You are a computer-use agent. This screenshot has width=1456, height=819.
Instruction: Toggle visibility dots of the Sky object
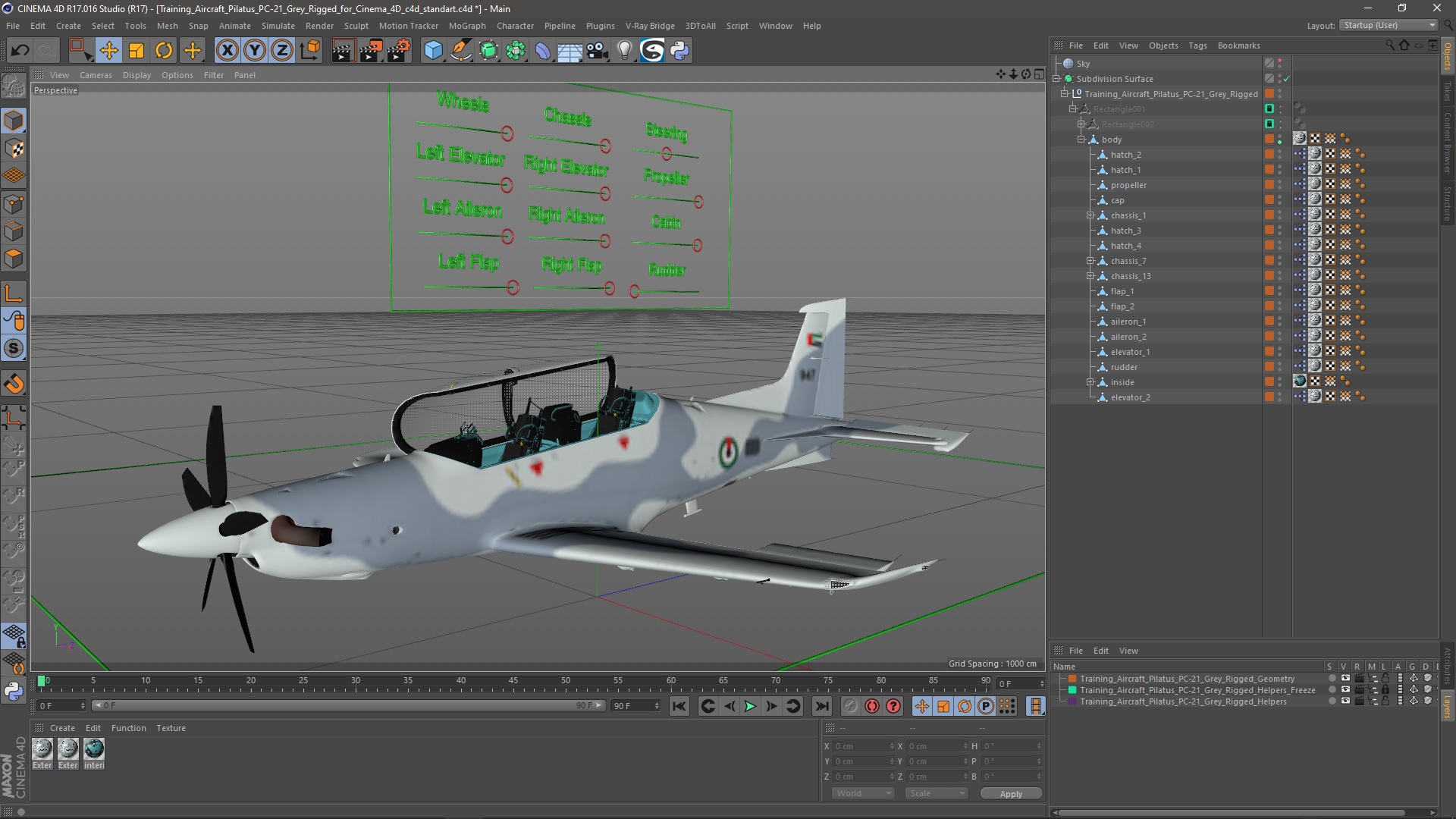(1280, 64)
